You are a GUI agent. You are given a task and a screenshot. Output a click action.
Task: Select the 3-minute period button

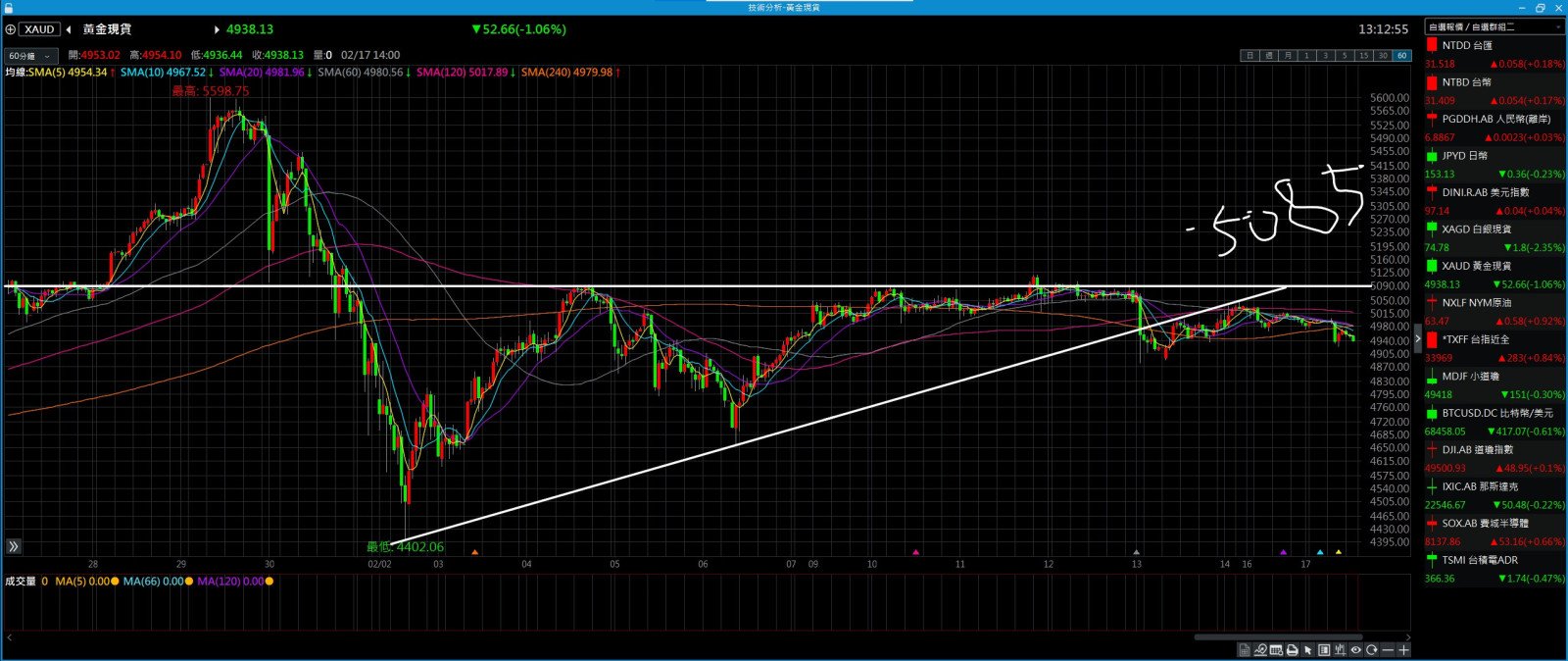[1326, 56]
